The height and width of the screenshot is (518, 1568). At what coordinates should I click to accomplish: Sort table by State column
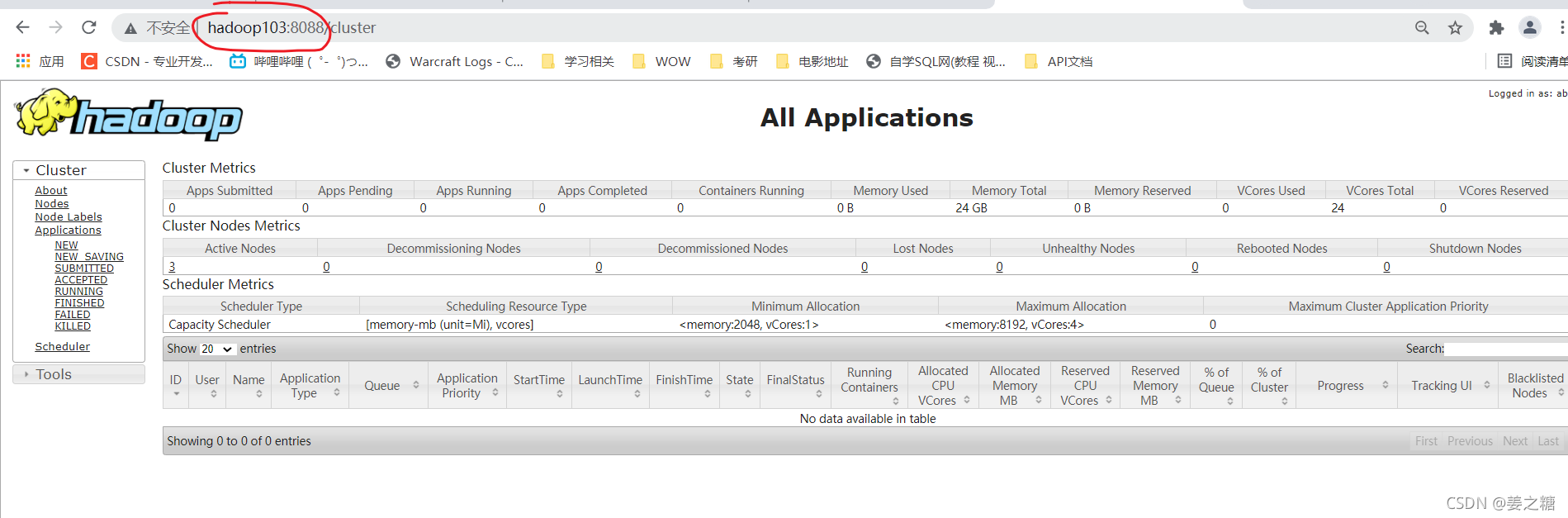[740, 385]
